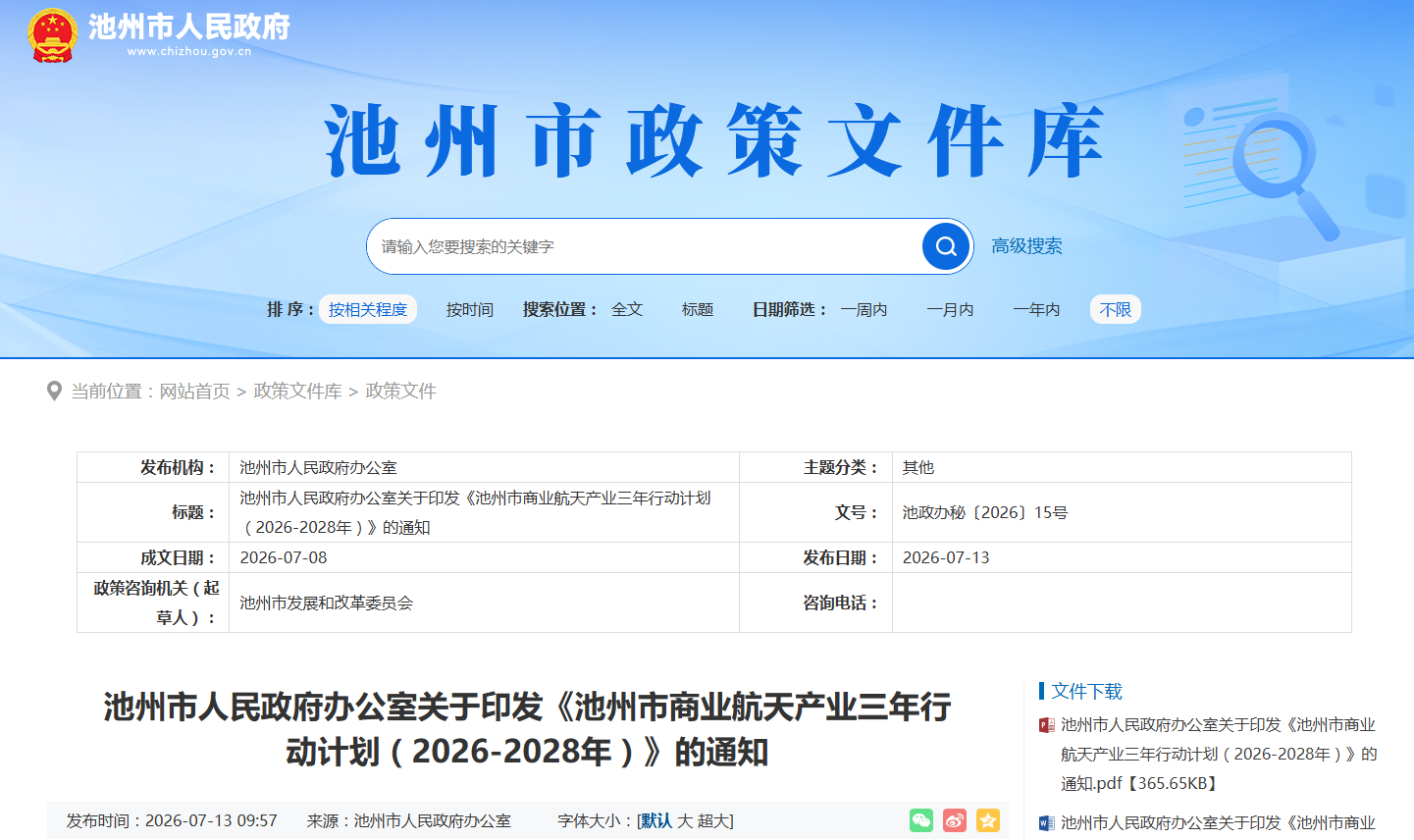Screen dimensions: 1414x840
Task: Click the Word file icon in downloads
Action: coord(1047,823)
